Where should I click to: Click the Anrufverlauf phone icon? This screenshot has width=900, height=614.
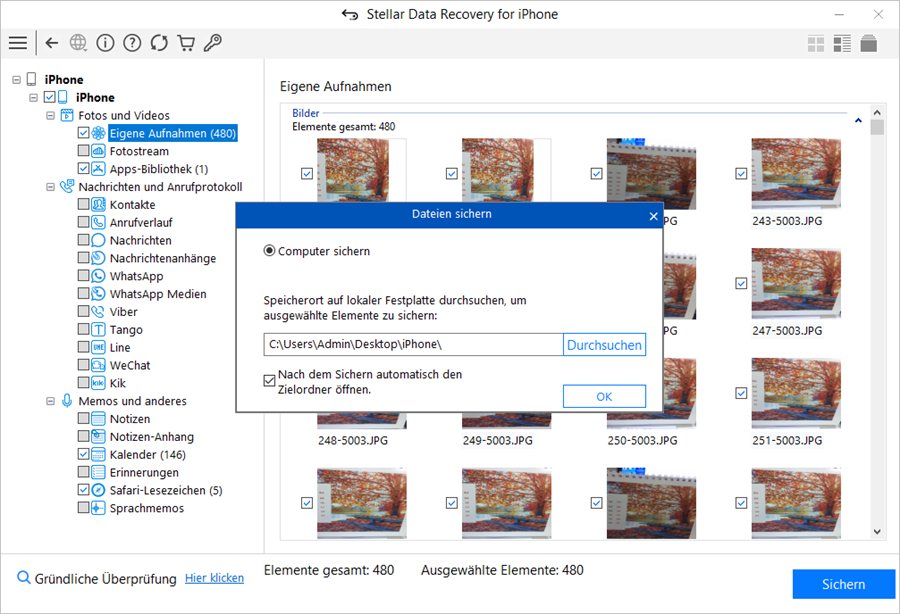98,222
